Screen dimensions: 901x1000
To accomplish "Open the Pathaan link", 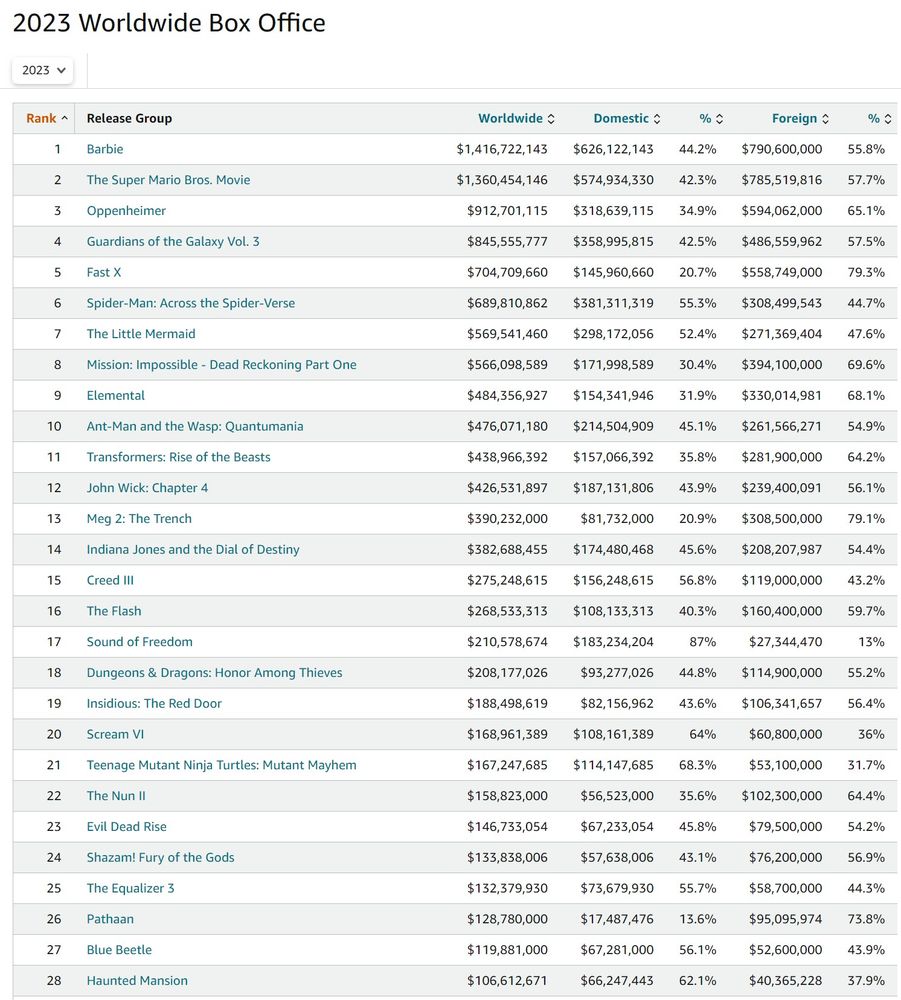I will (x=110, y=919).
